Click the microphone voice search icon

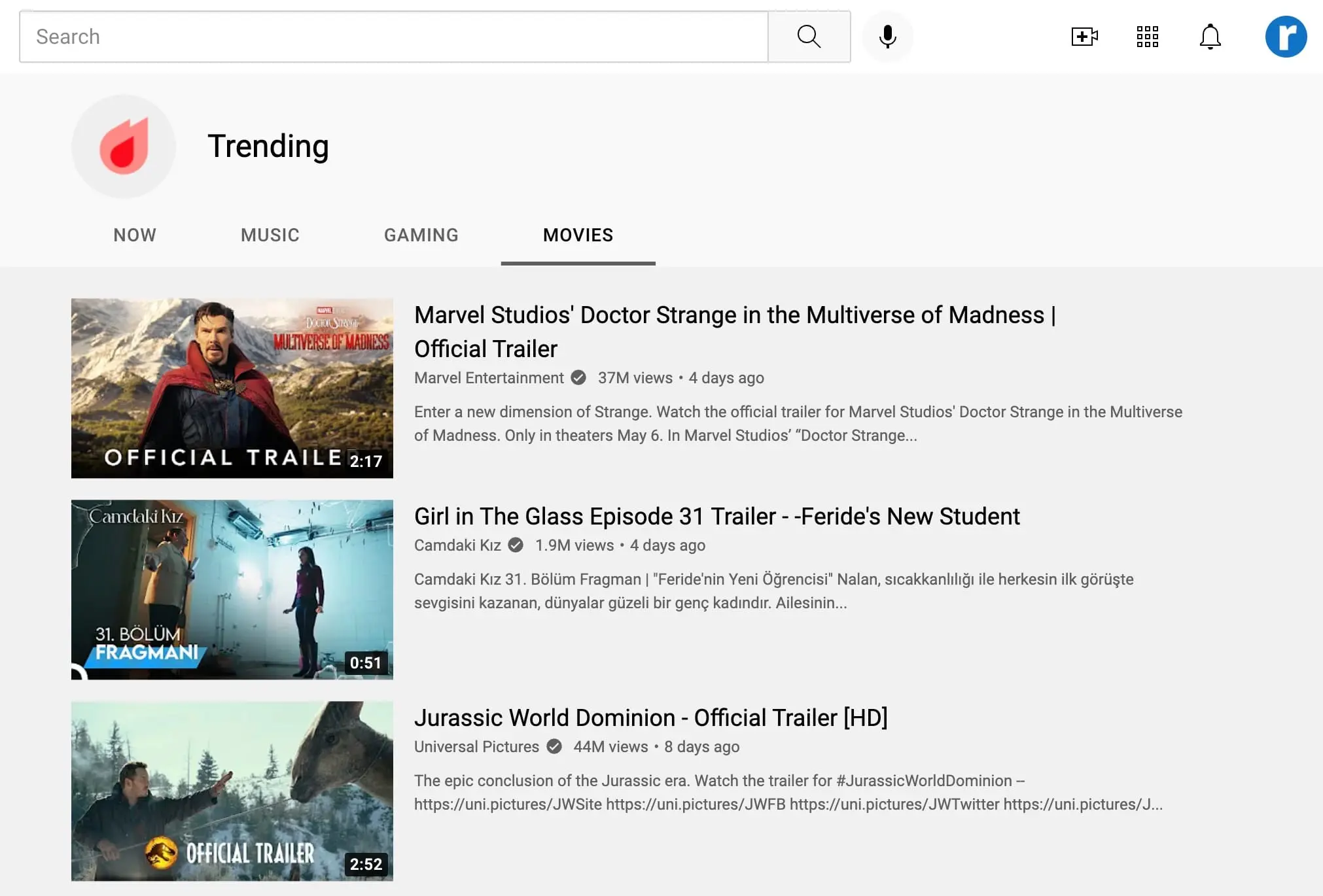point(887,36)
